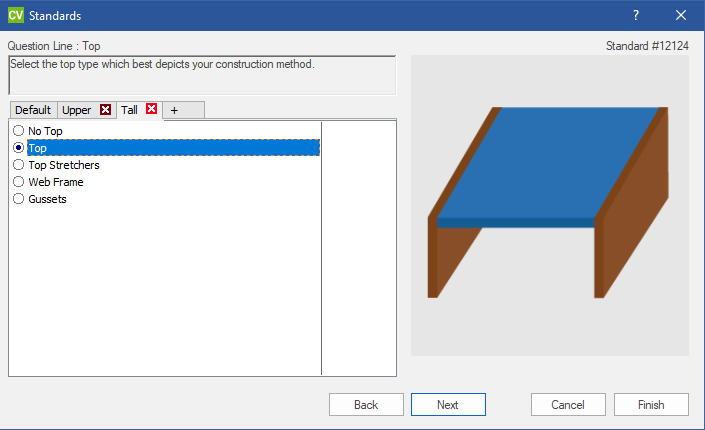Select the Gussets radio option

19,199
